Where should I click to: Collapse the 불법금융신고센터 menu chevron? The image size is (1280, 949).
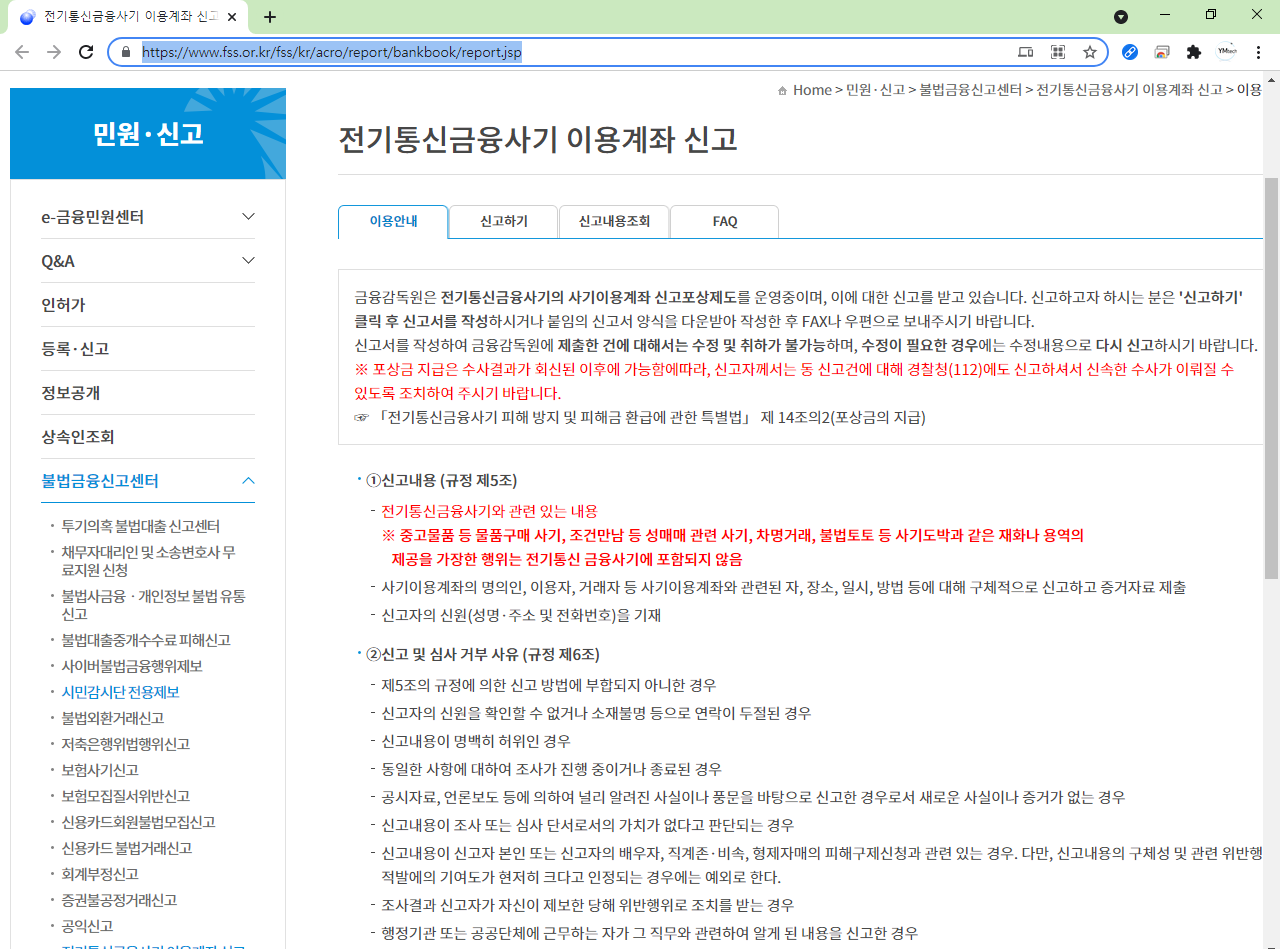point(249,481)
